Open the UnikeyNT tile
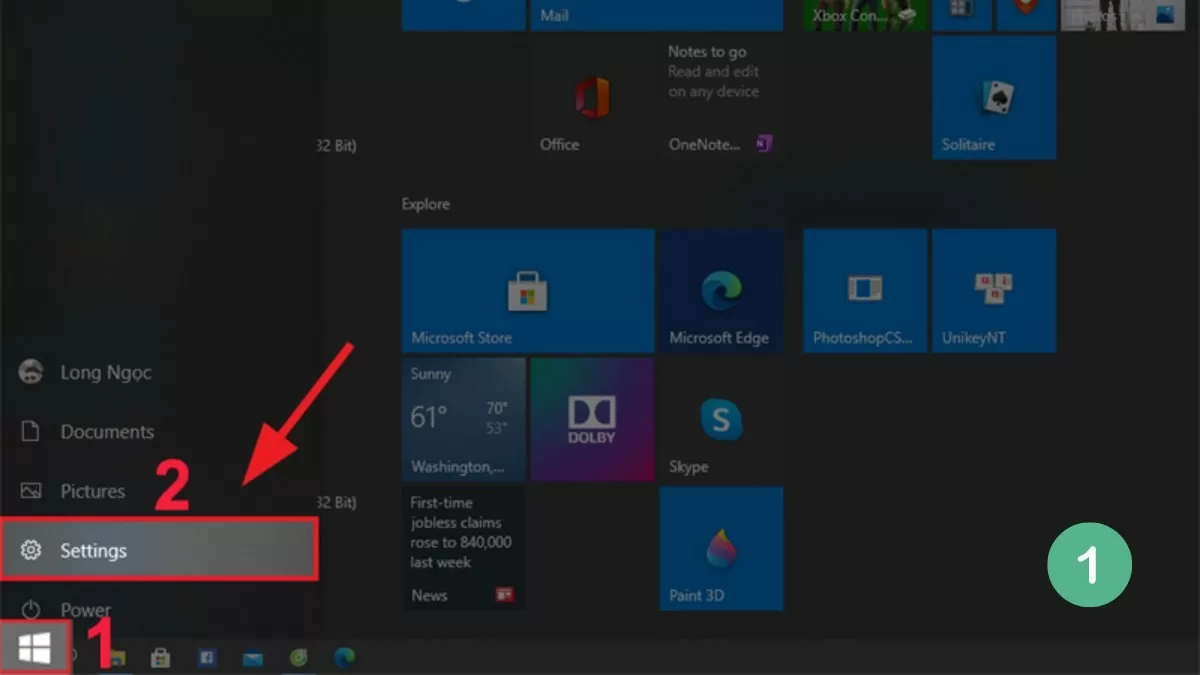This screenshot has width=1200, height=675. click(993, 290)
